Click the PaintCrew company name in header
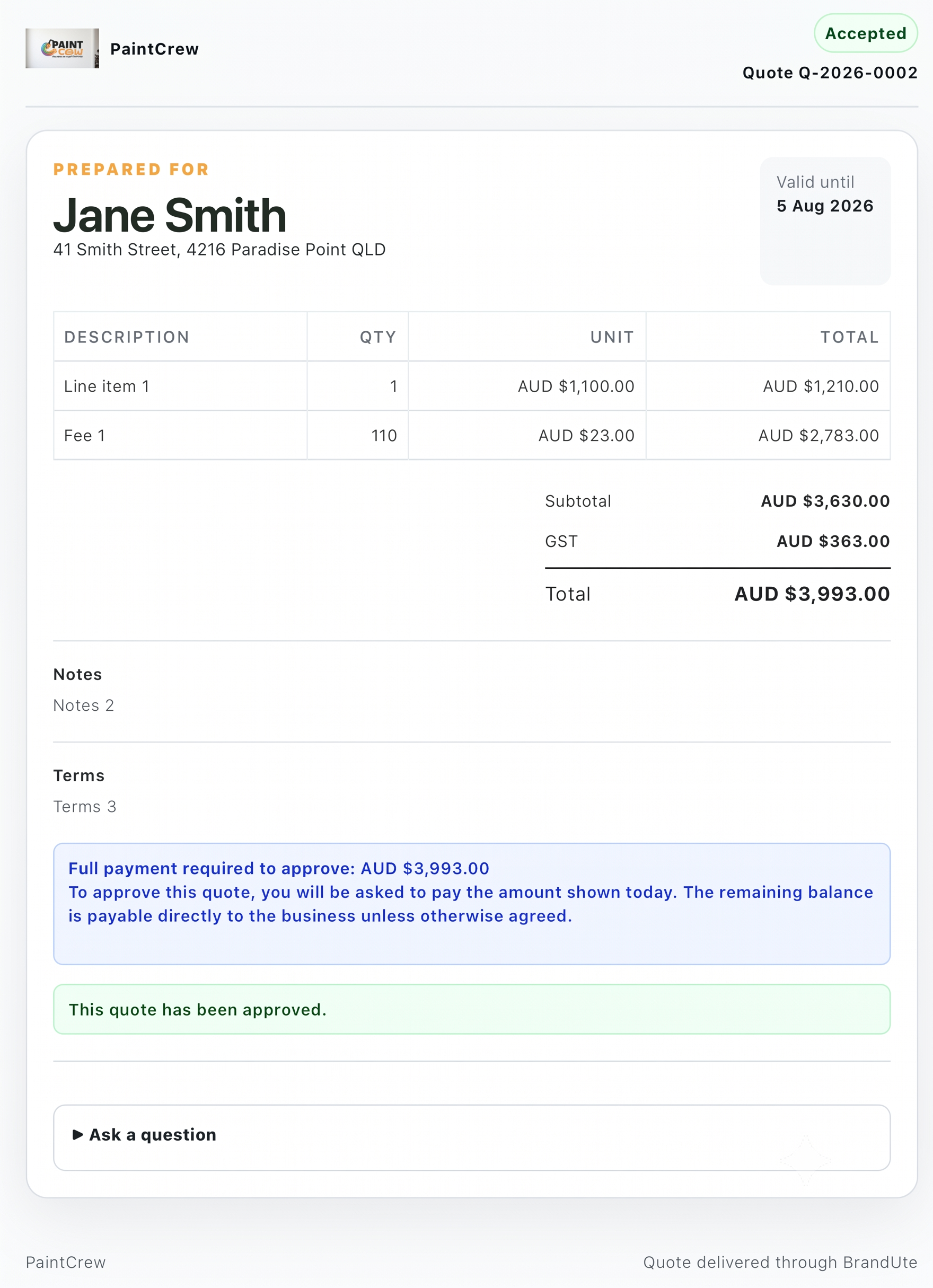The width and height of the screenshot is (933, 1288). [x=154, y=49]
